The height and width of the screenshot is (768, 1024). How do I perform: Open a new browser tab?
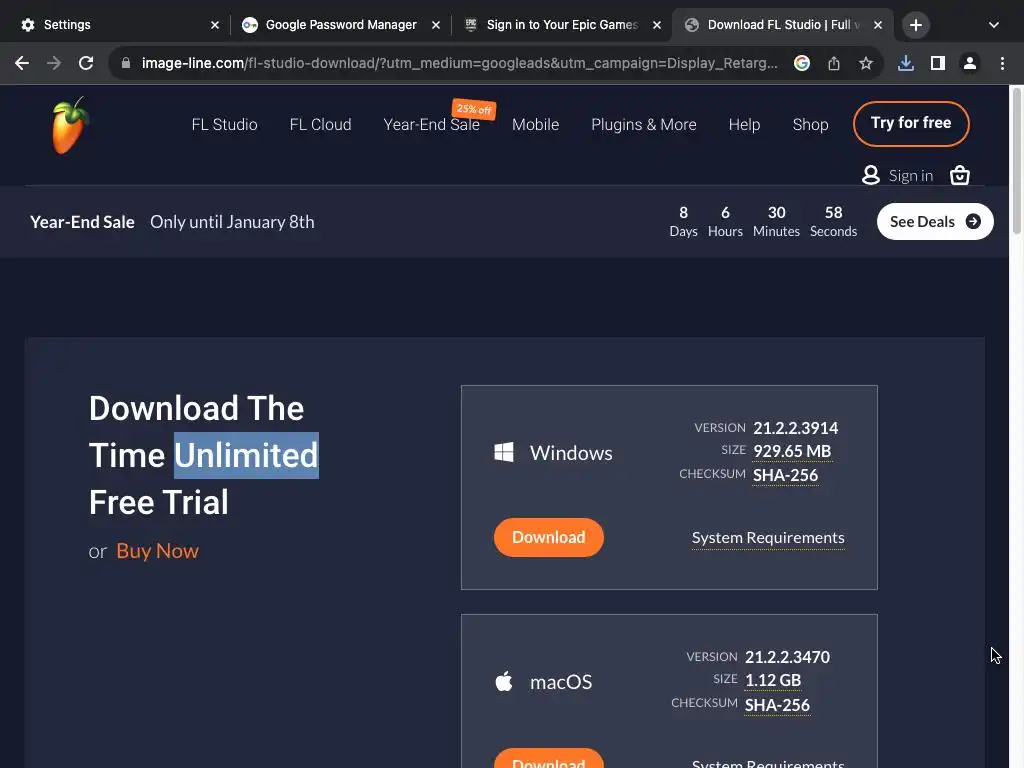coord(916,25)
